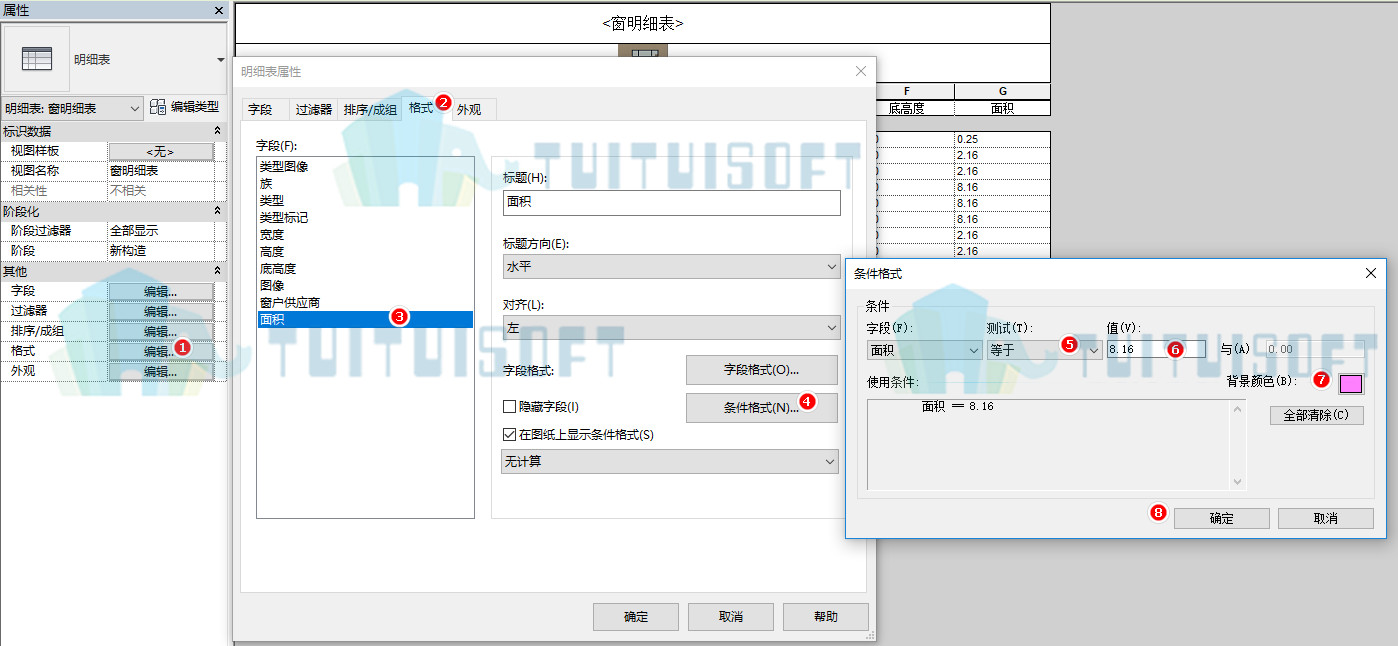Toggle the 隐藏字段 checkbox
Screen dimensions: 1398x646
(x=509, y=407)
